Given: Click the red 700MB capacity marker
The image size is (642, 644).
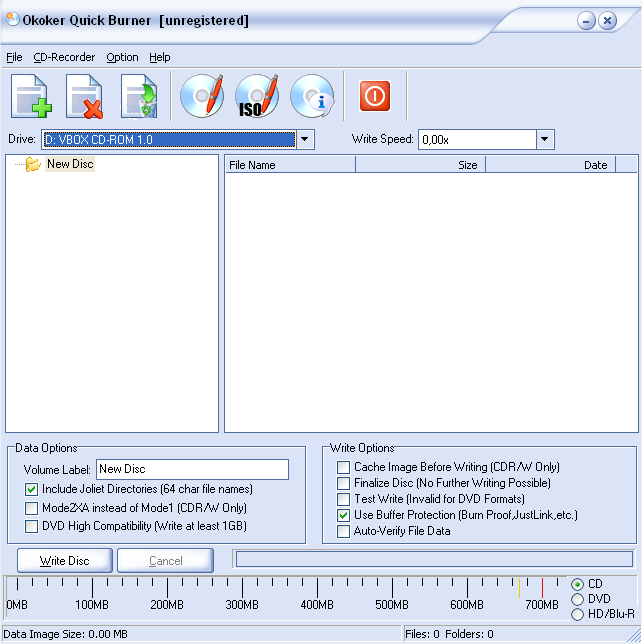Looking at the screenshot, I should [542, 588].
